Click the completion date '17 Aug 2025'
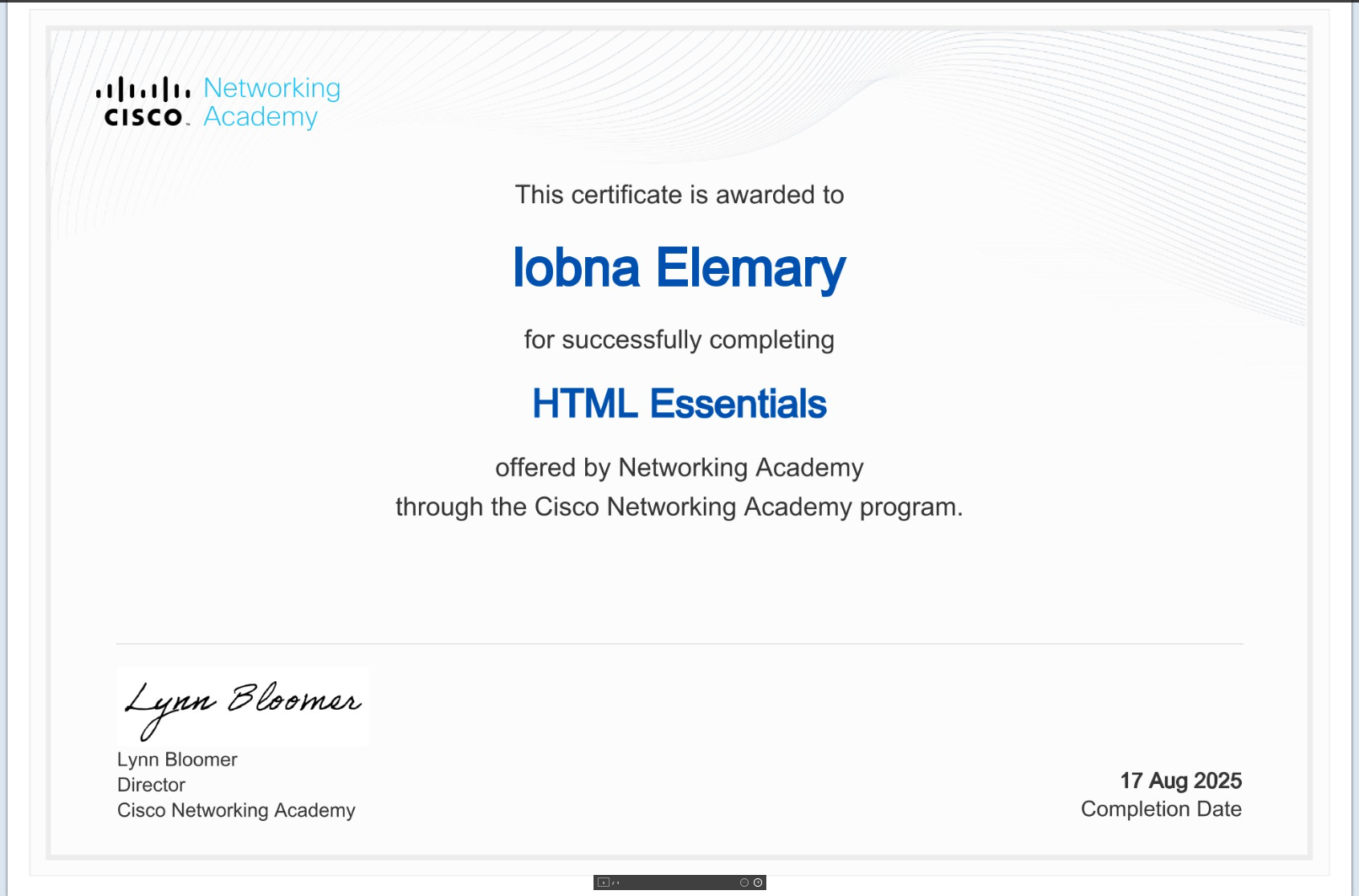Image resolution: width=1359 pixels, height=896 pixels. tap(1179, 781)
